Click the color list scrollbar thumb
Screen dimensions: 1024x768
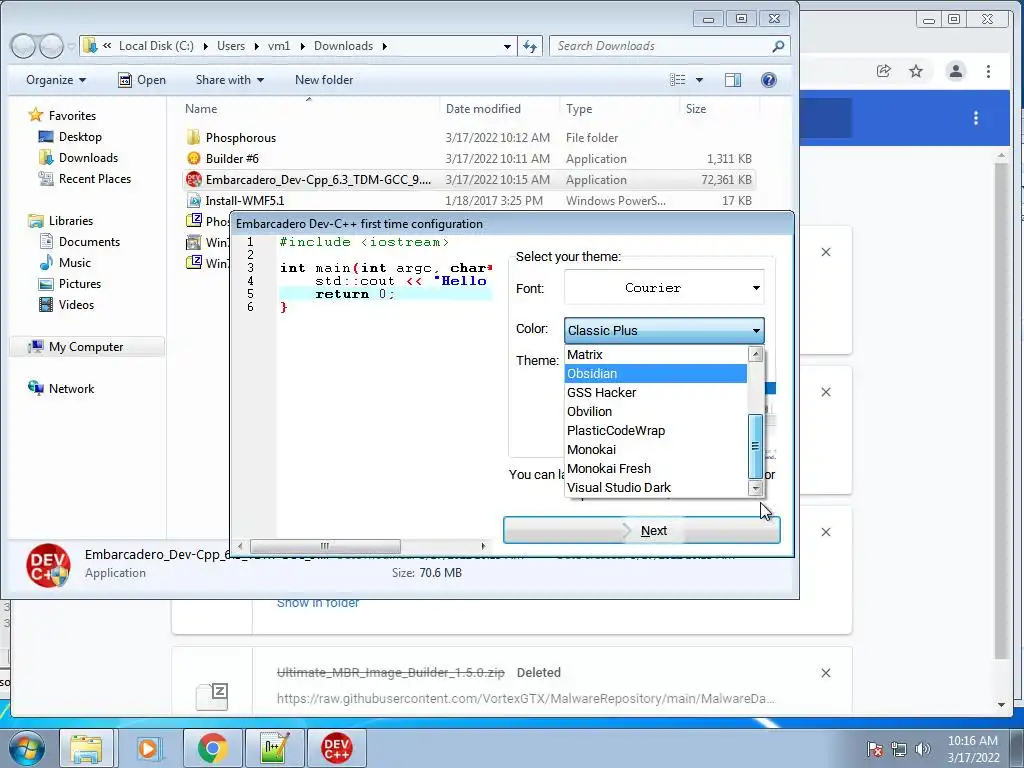pyautogui.click(x=756, y=447)
